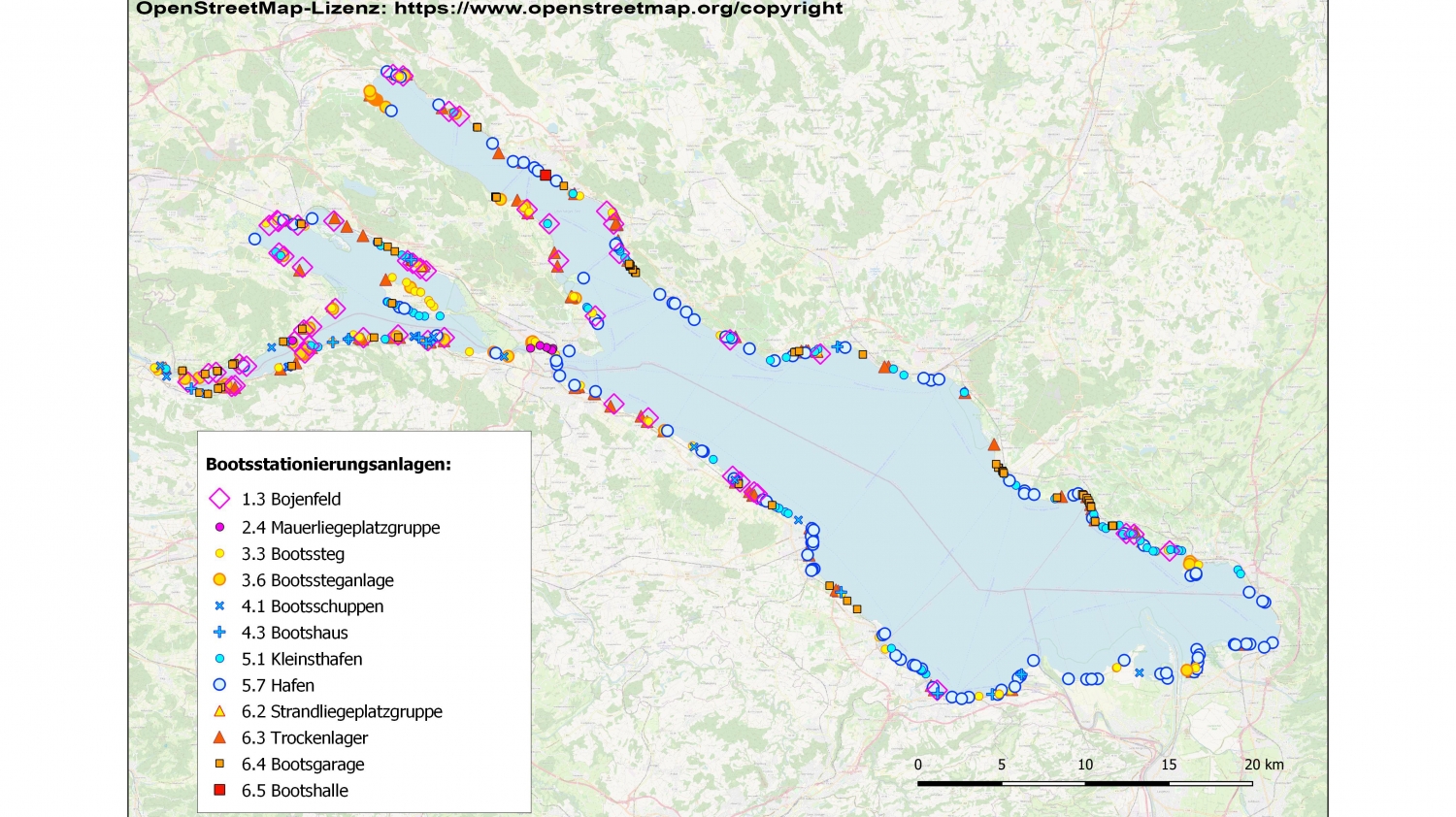Select the yellow triangle Strandliegeplatzgruppe legend symbol
Viewport: 1456px width, 817px height.
[x=219, y=710]
